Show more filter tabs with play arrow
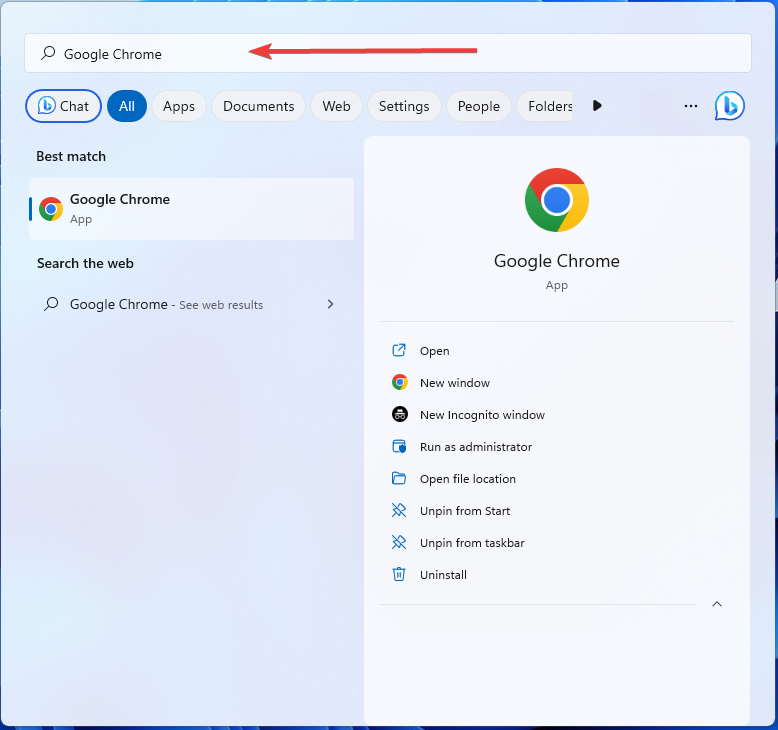 (x=597, y=106)
